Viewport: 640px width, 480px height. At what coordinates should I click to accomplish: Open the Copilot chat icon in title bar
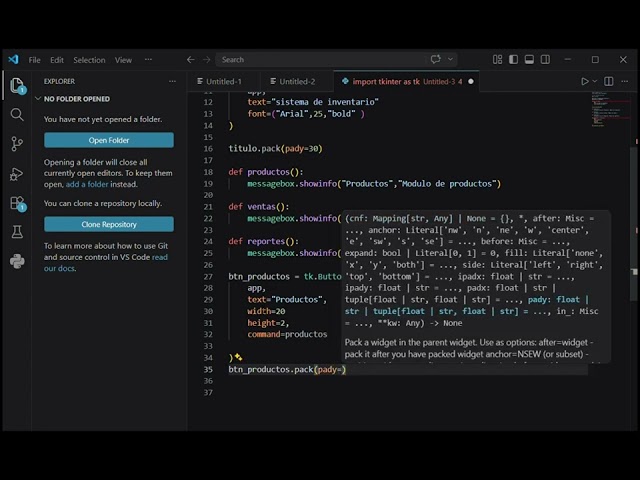point(436,59)
